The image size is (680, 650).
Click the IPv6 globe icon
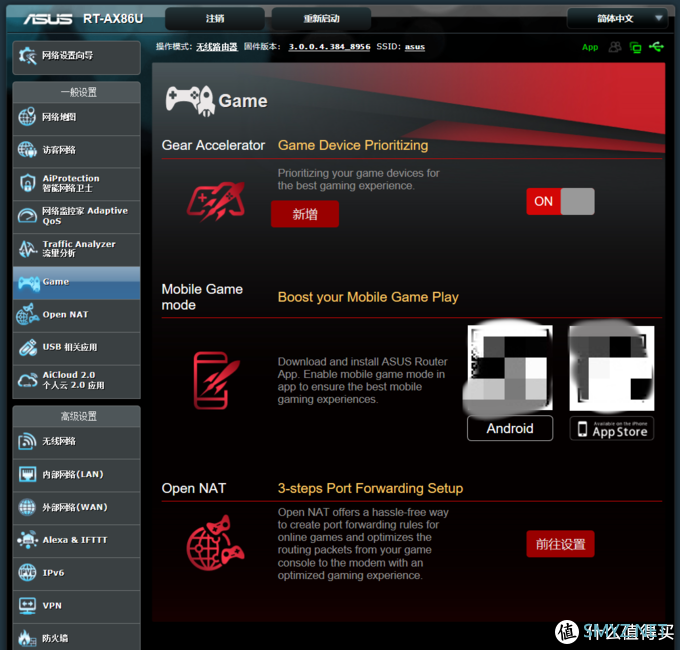point(27,572)
